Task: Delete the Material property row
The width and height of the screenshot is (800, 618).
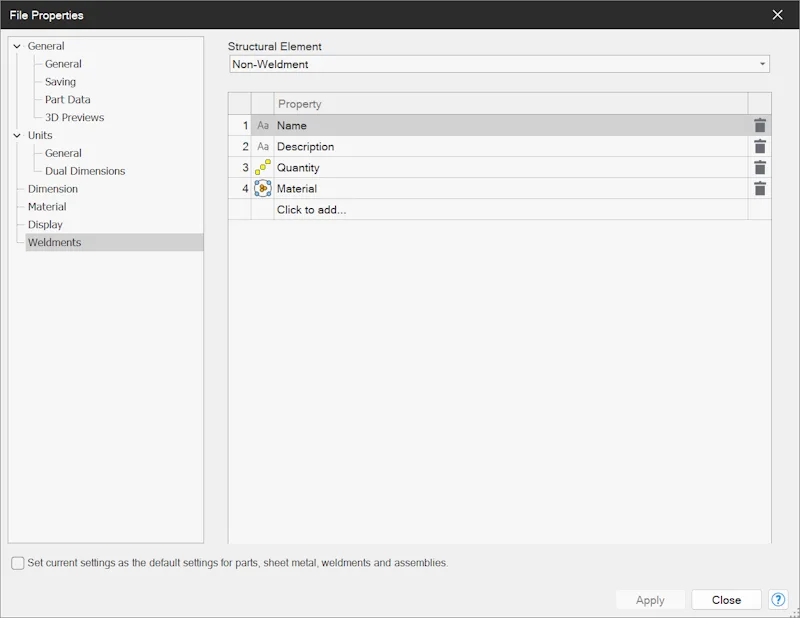Action: click(x=760, y=188)
